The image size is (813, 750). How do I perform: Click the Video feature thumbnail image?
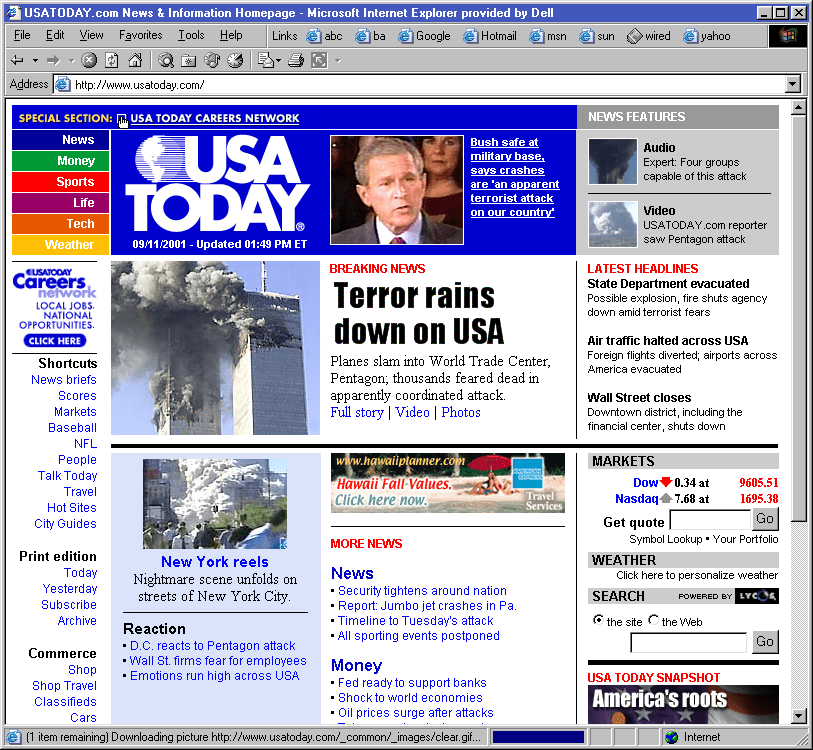(613, 224)
